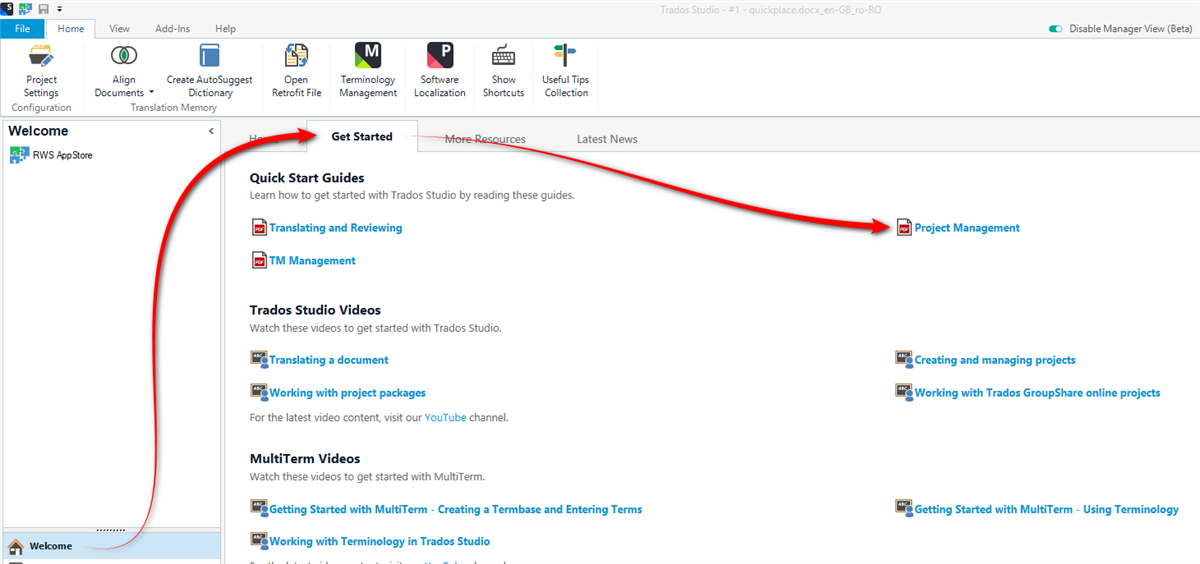Select RWS AppStore in Welcome pane
Viewport: 1200px width, 564px height.
click(x=51, y=155)
